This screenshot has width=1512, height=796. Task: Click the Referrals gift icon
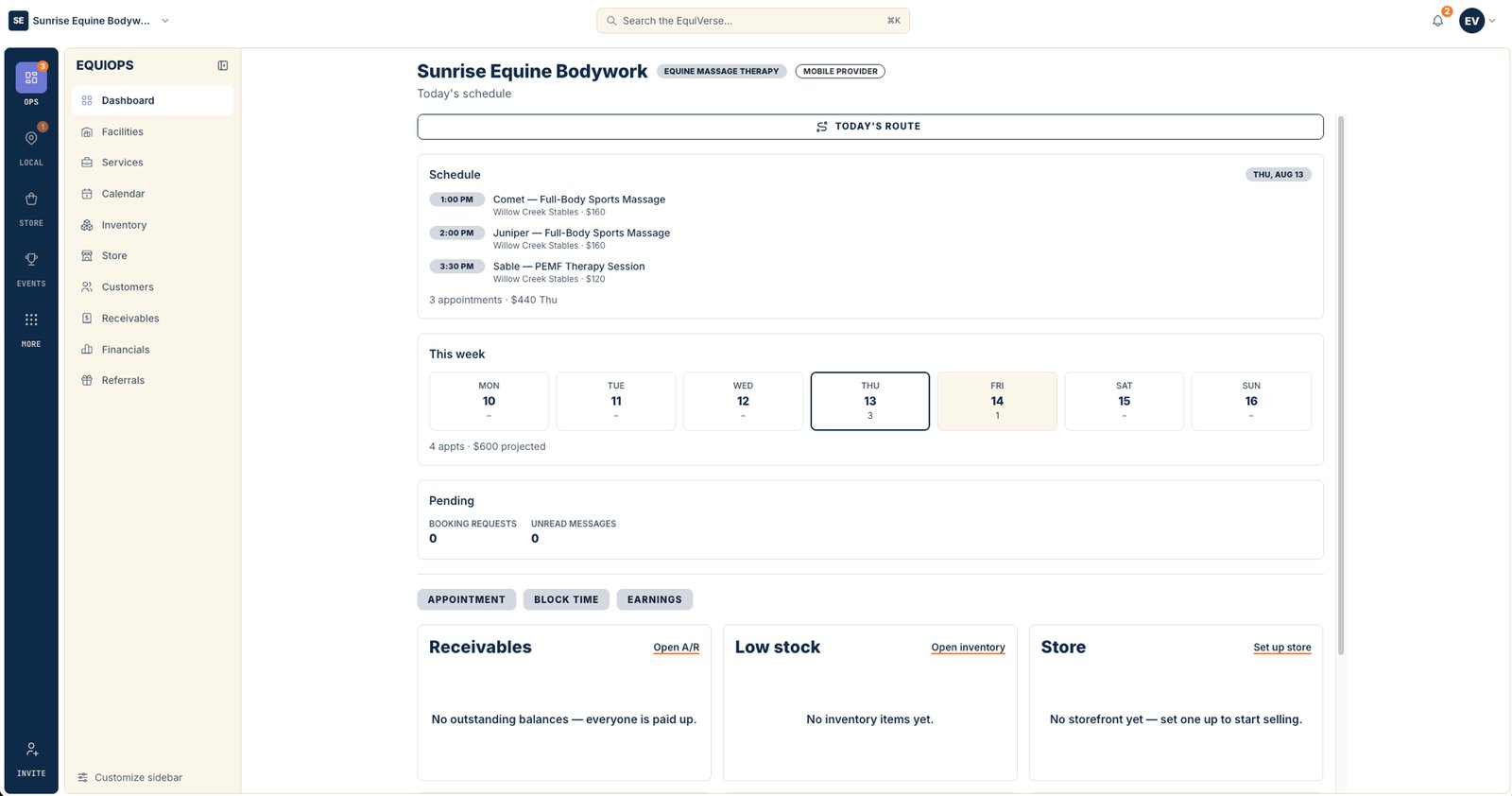87,380
